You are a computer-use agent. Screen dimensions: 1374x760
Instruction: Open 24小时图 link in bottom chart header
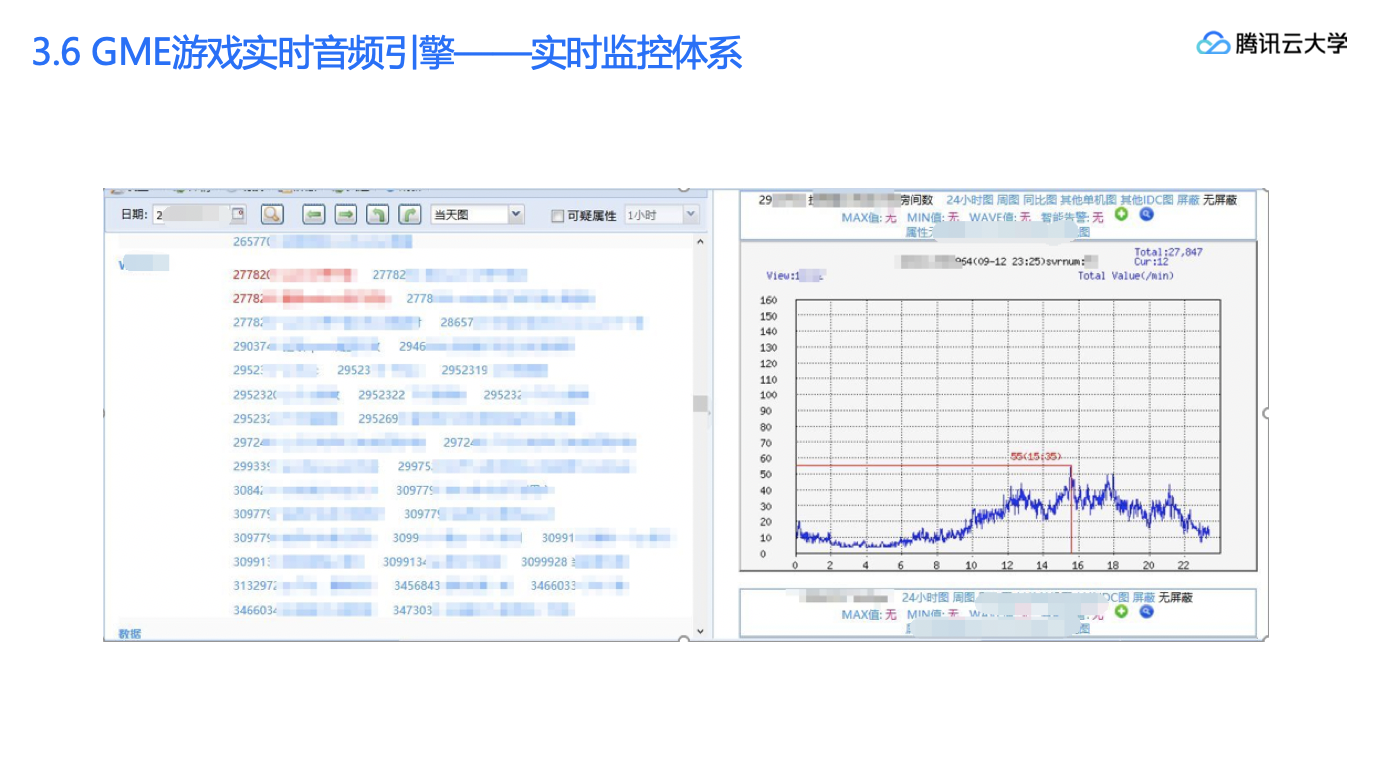tap(926, 597)
